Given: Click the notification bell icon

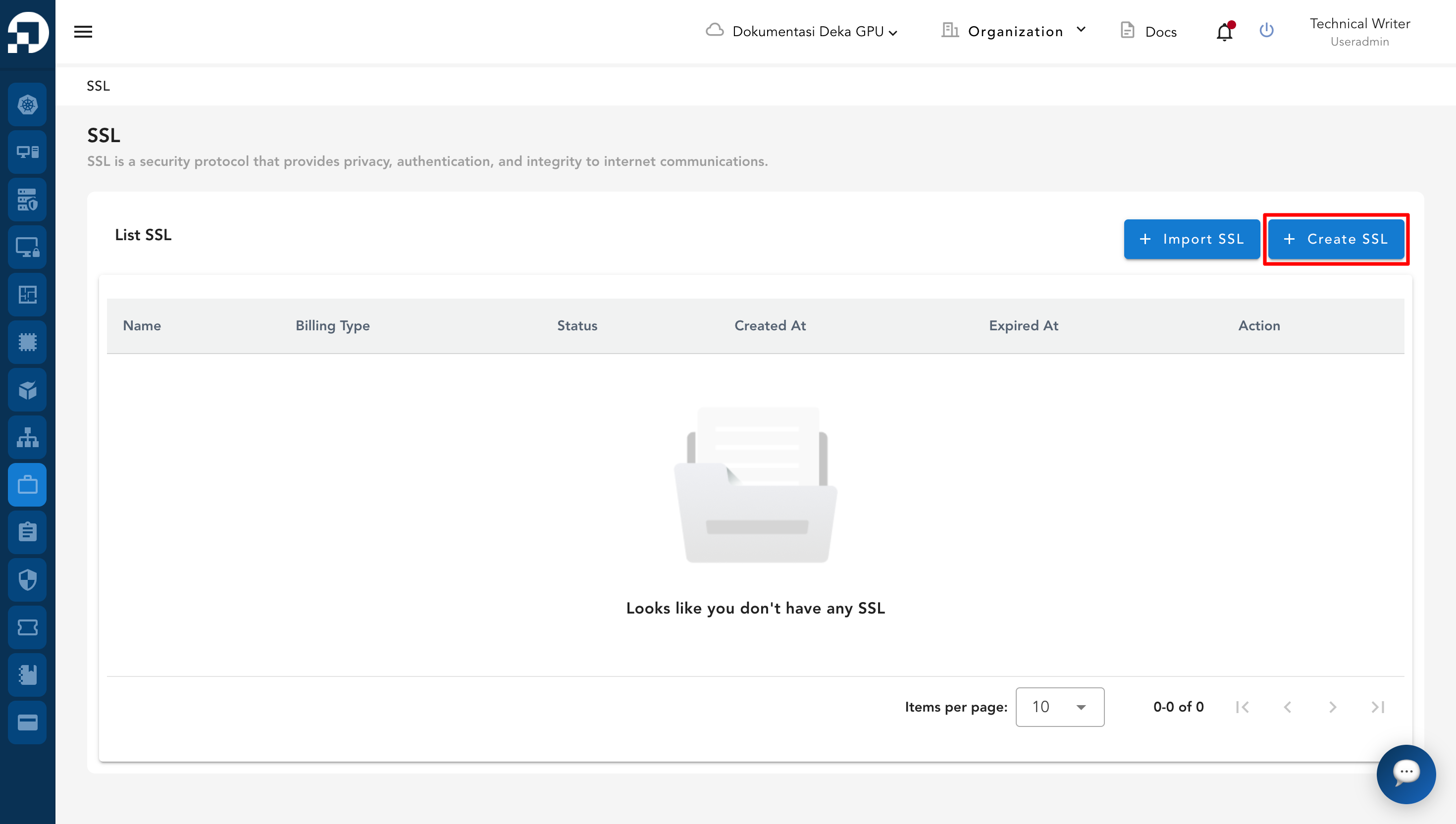Looking at the screenshot, I should pyautogui.click(x=1224, y=32).
